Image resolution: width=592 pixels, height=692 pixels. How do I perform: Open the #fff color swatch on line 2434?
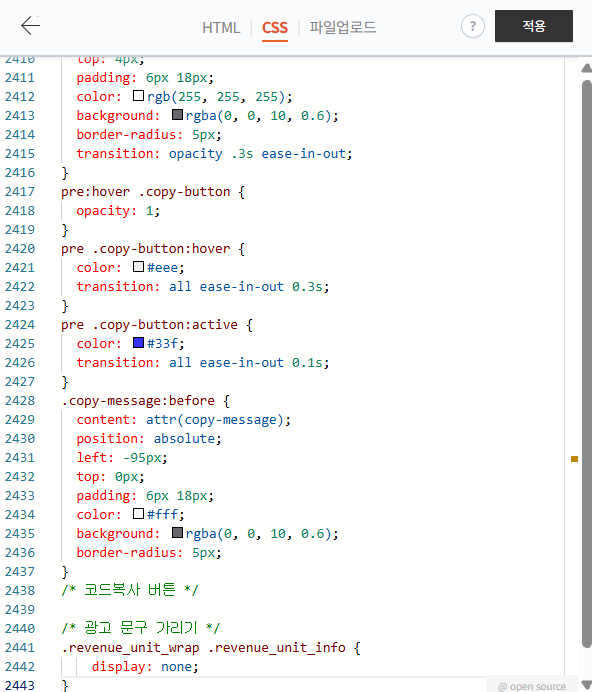click(139, 513)
